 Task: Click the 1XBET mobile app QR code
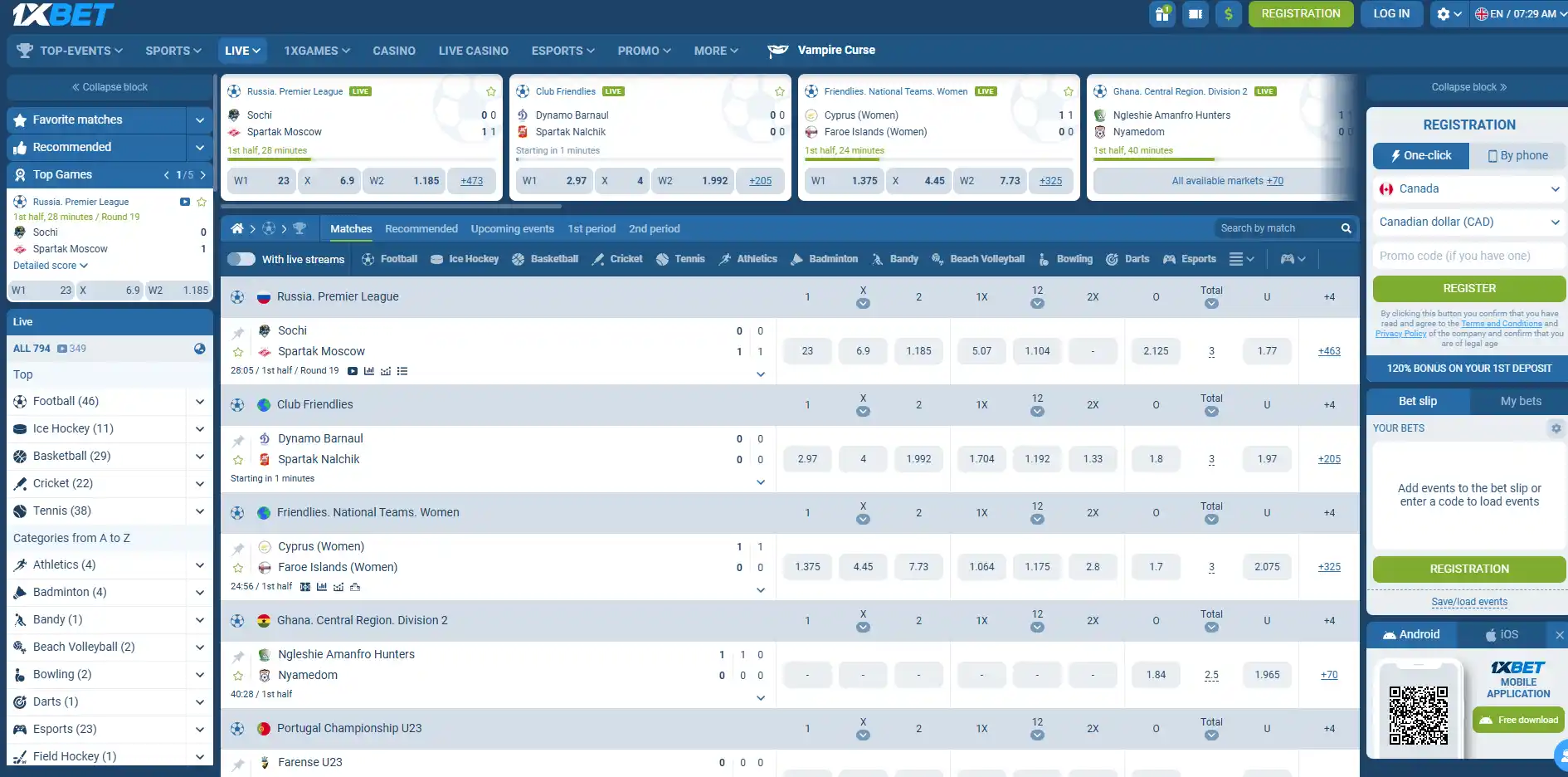[x=1419, y=716]
